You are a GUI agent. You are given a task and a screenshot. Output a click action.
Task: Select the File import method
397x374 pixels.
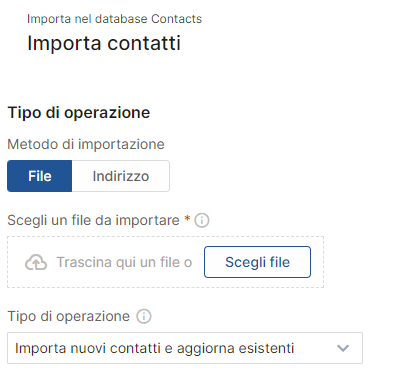[x=39, y=176]
